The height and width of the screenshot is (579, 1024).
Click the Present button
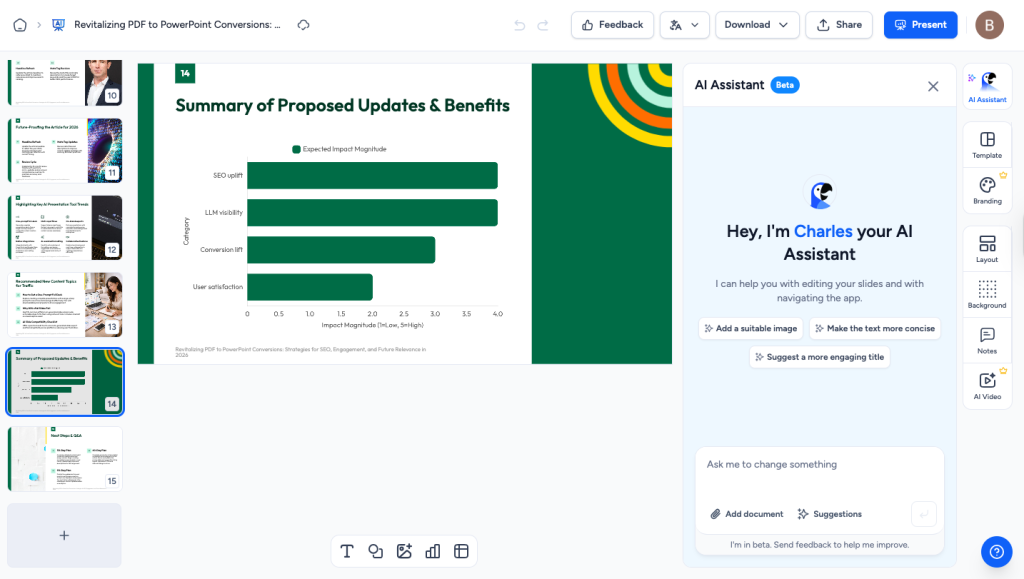point(920,25)
